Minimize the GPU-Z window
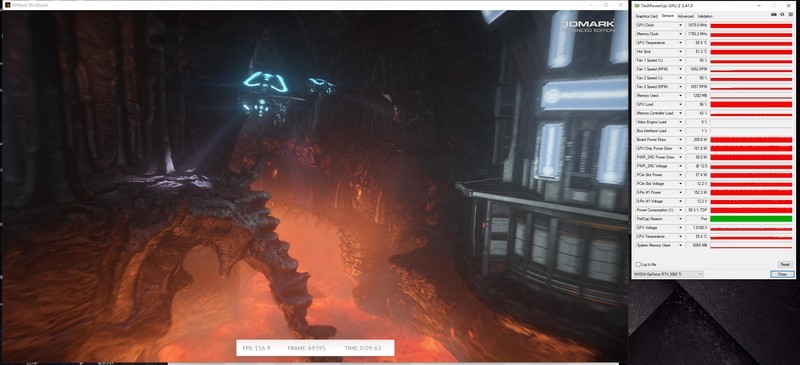Screen dimensions: 800x365 coord(759,5)
